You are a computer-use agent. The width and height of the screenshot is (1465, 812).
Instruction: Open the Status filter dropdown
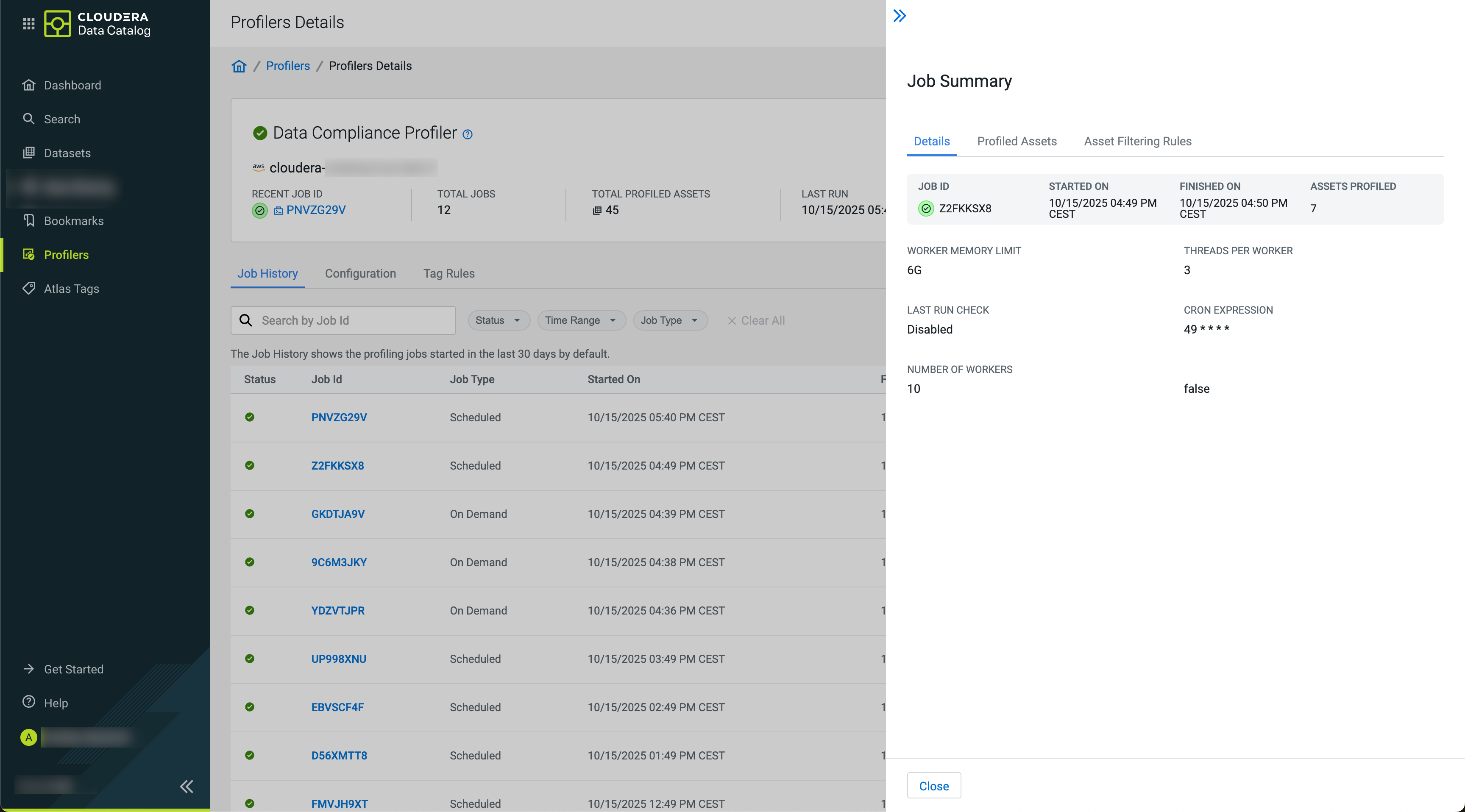coord(498,320)
